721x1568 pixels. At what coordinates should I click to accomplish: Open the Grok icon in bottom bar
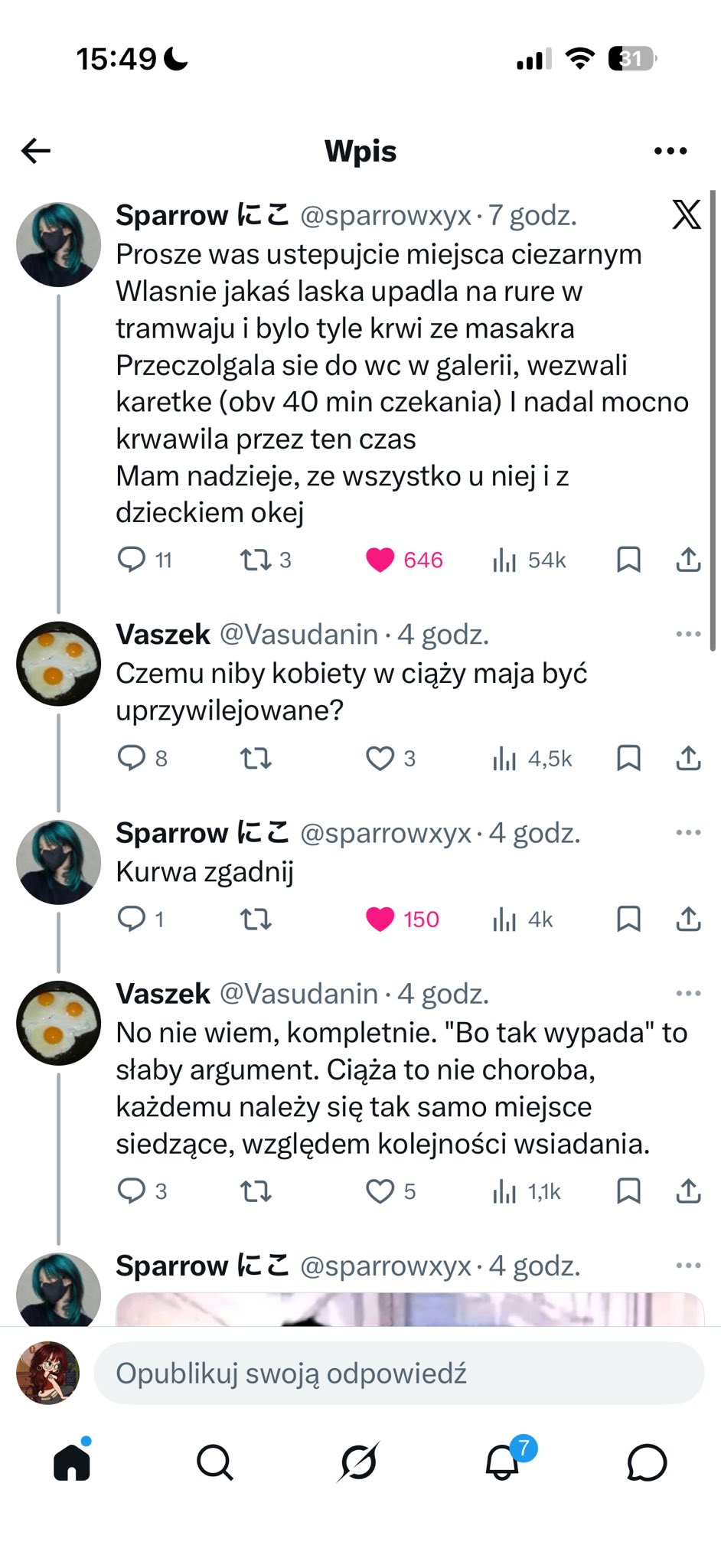click(x=359, y=1462)
